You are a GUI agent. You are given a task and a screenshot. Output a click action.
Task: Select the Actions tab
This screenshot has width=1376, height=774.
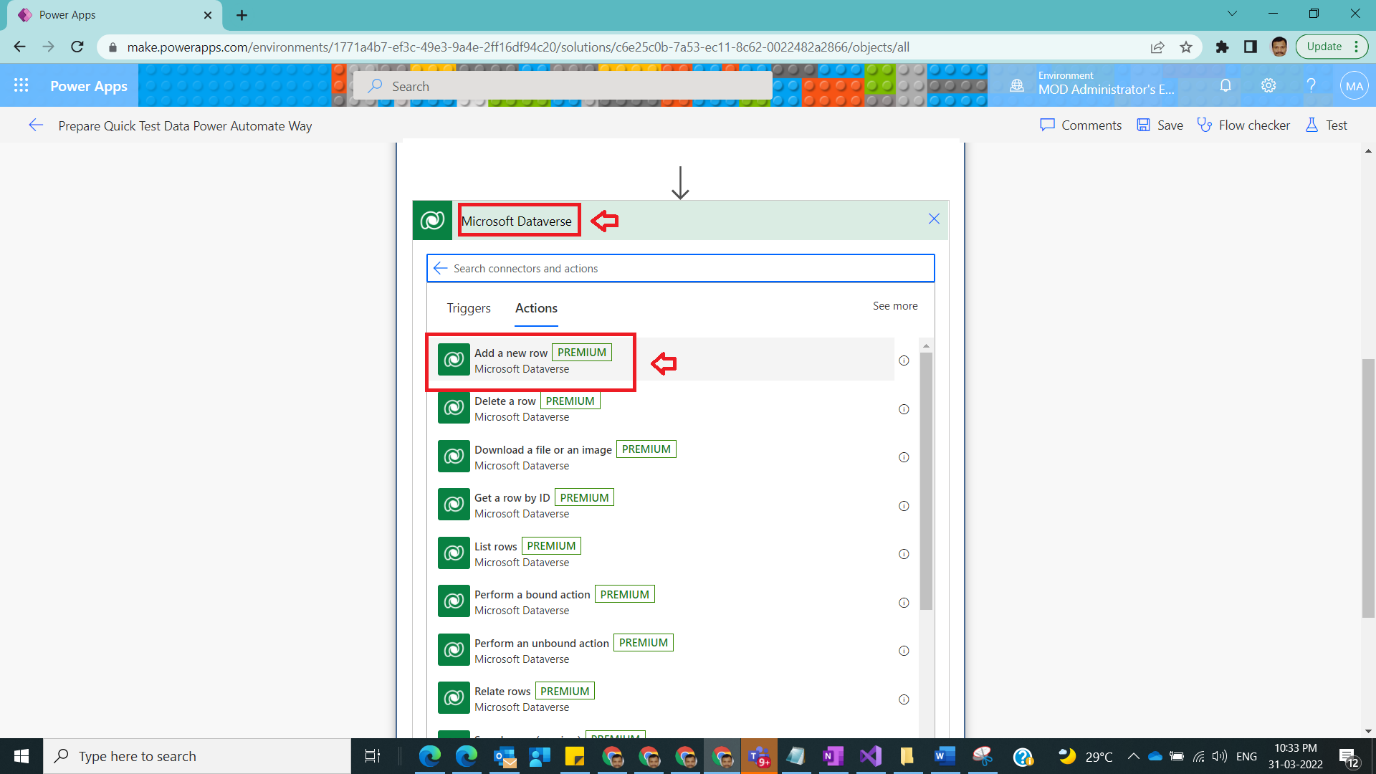click(536, 309)
